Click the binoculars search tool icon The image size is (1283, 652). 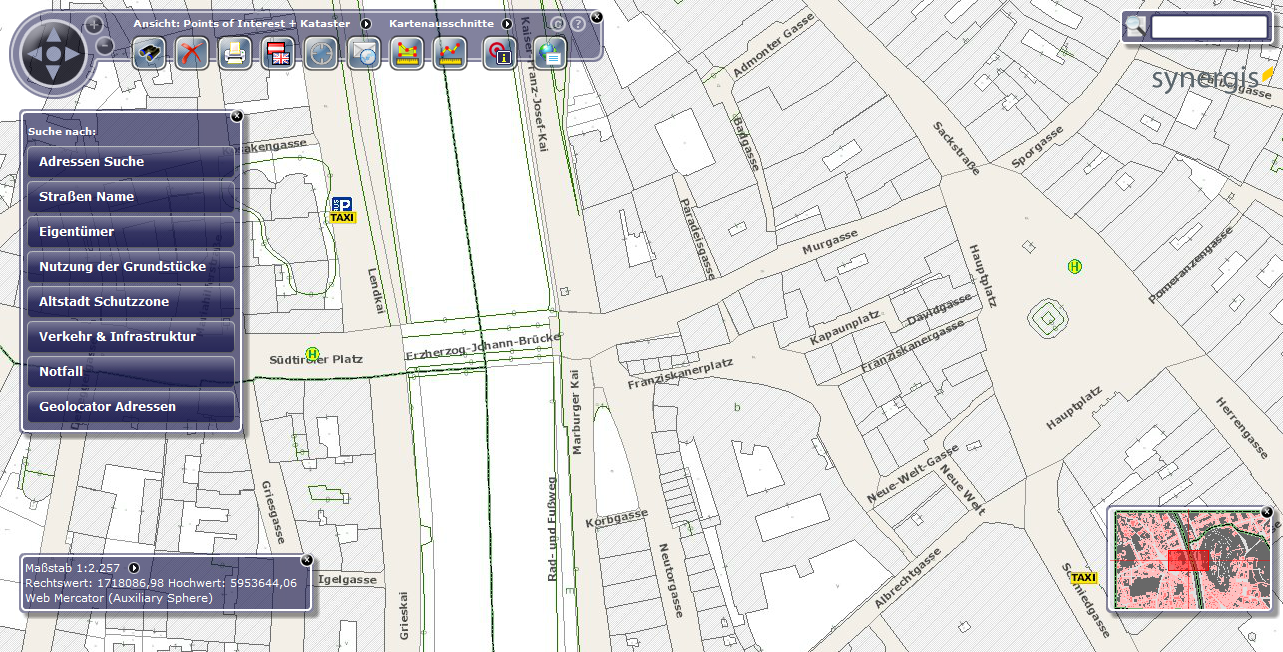[149, 53]
